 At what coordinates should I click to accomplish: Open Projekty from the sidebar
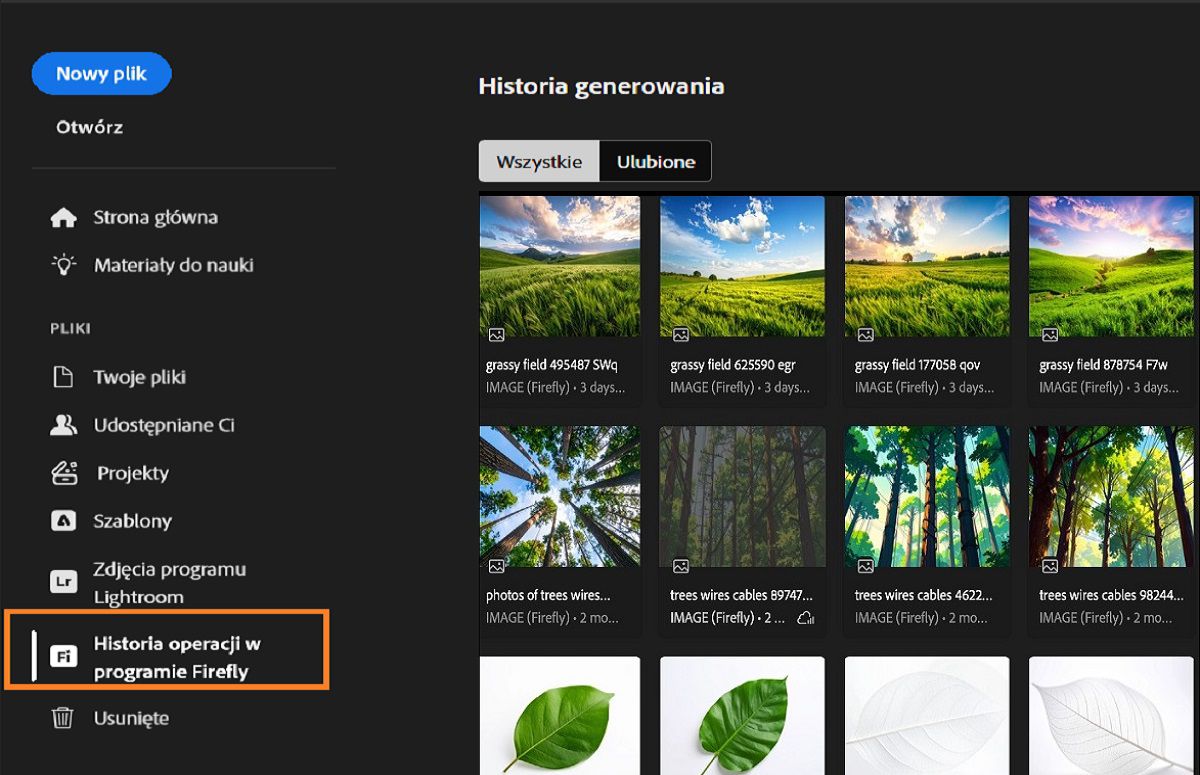pyautogui.click(x=133, y=473)
